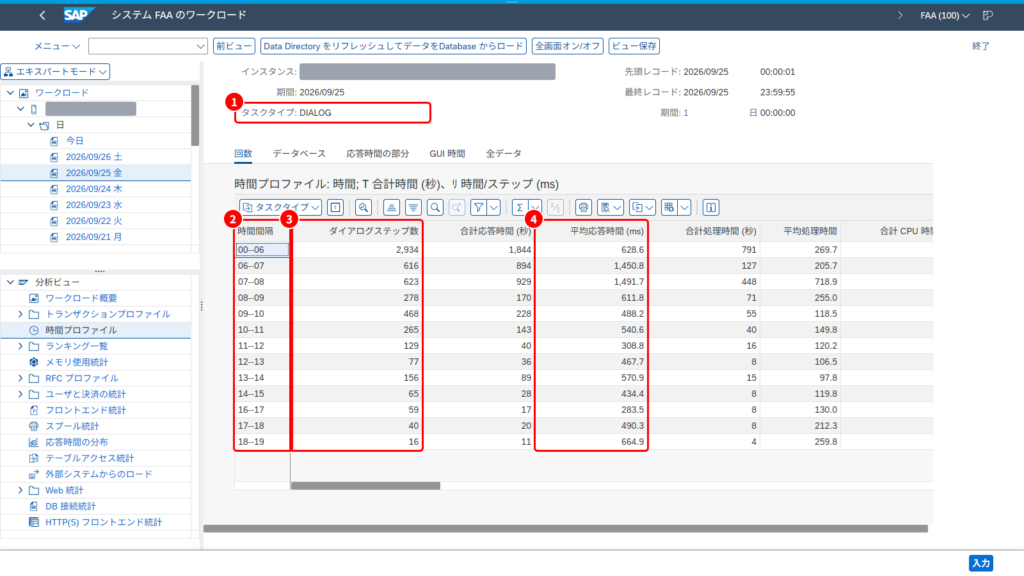Select ワークロード概要 in analysis views
This screenshot has height=576, width=1024.
click(81, 298)
